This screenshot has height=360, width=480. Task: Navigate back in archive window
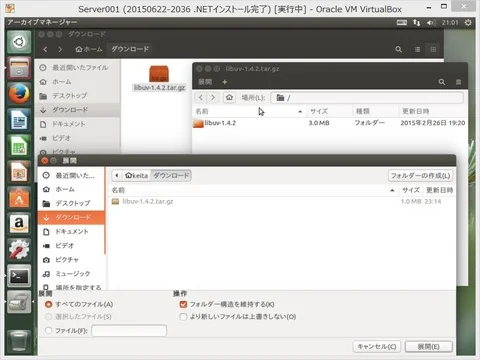pyautogui.click(x=200, y=98)
